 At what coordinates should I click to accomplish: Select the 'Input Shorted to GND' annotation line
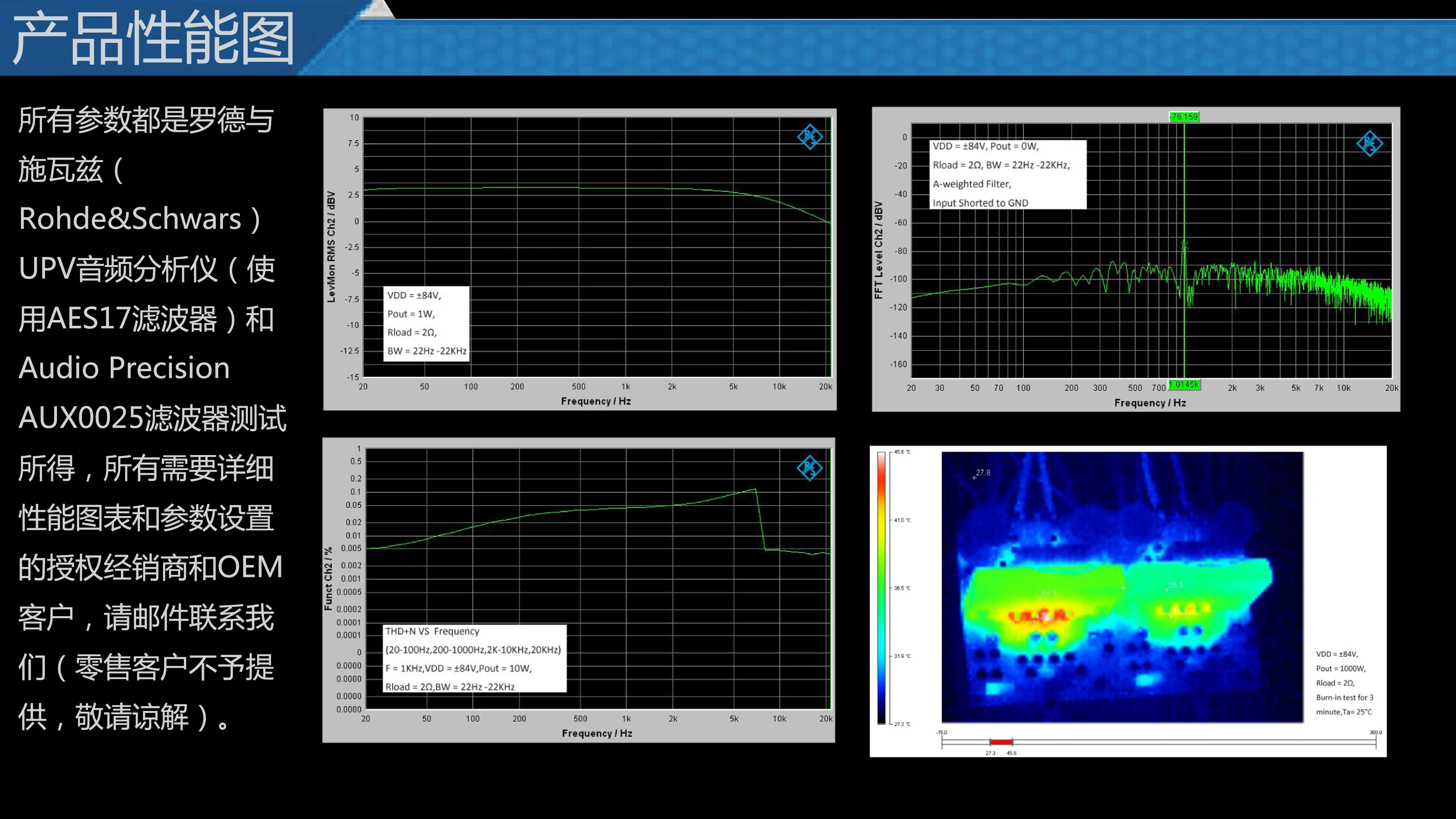[980, 203]
